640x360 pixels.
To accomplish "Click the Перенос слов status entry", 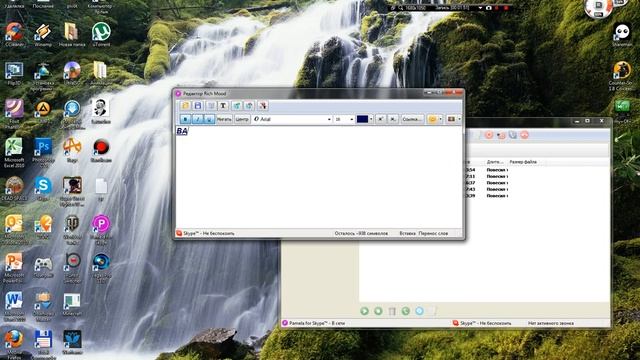I will pyautogui.click(x=433, y=233).
